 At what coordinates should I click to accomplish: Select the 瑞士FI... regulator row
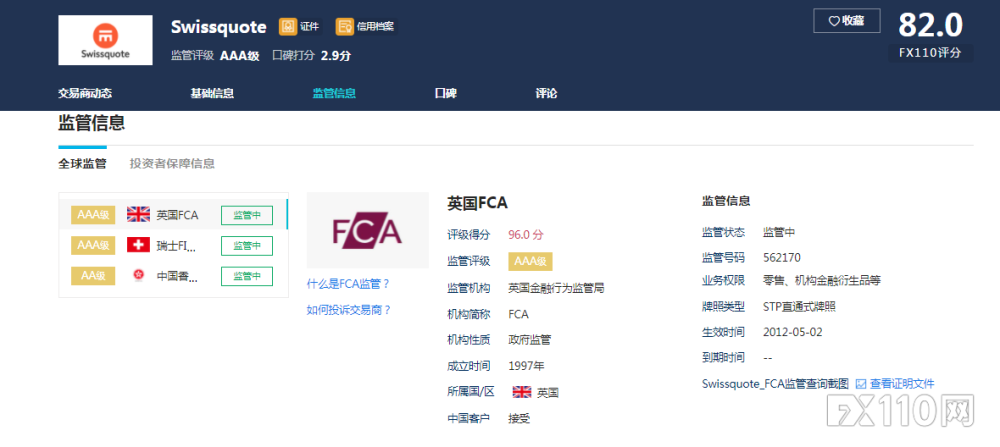173,245
